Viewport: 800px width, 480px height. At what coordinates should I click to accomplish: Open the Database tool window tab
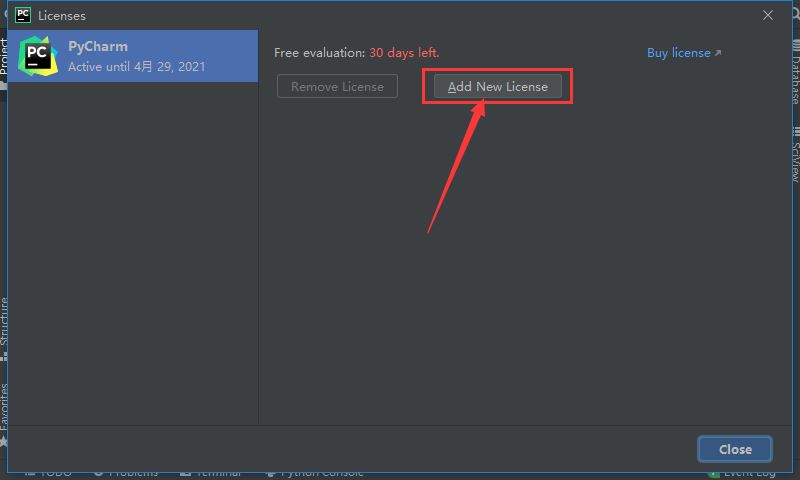[x=796, y=71]
